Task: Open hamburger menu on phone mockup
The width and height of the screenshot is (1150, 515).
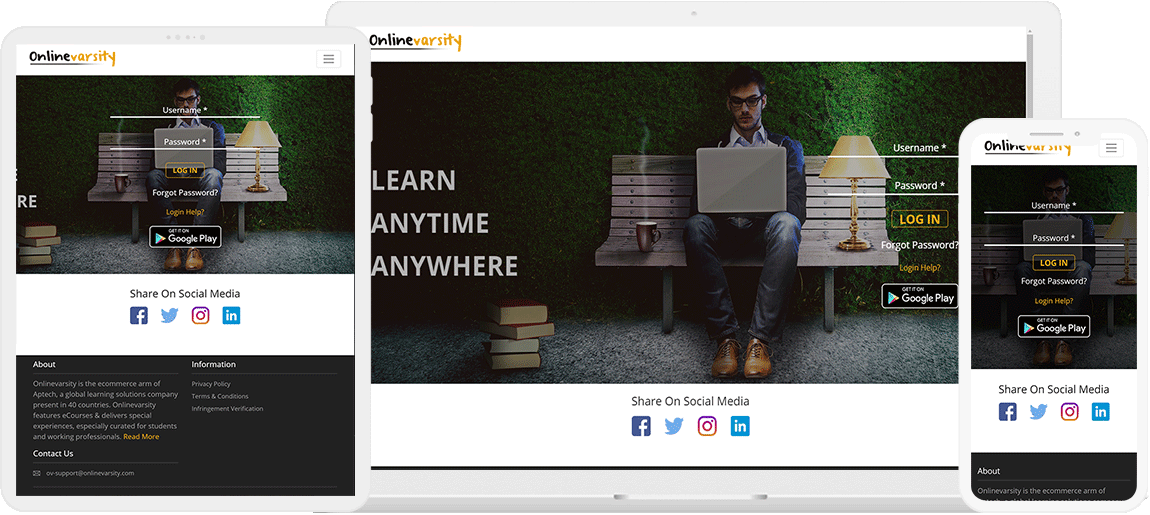Action: point(1111,148)
